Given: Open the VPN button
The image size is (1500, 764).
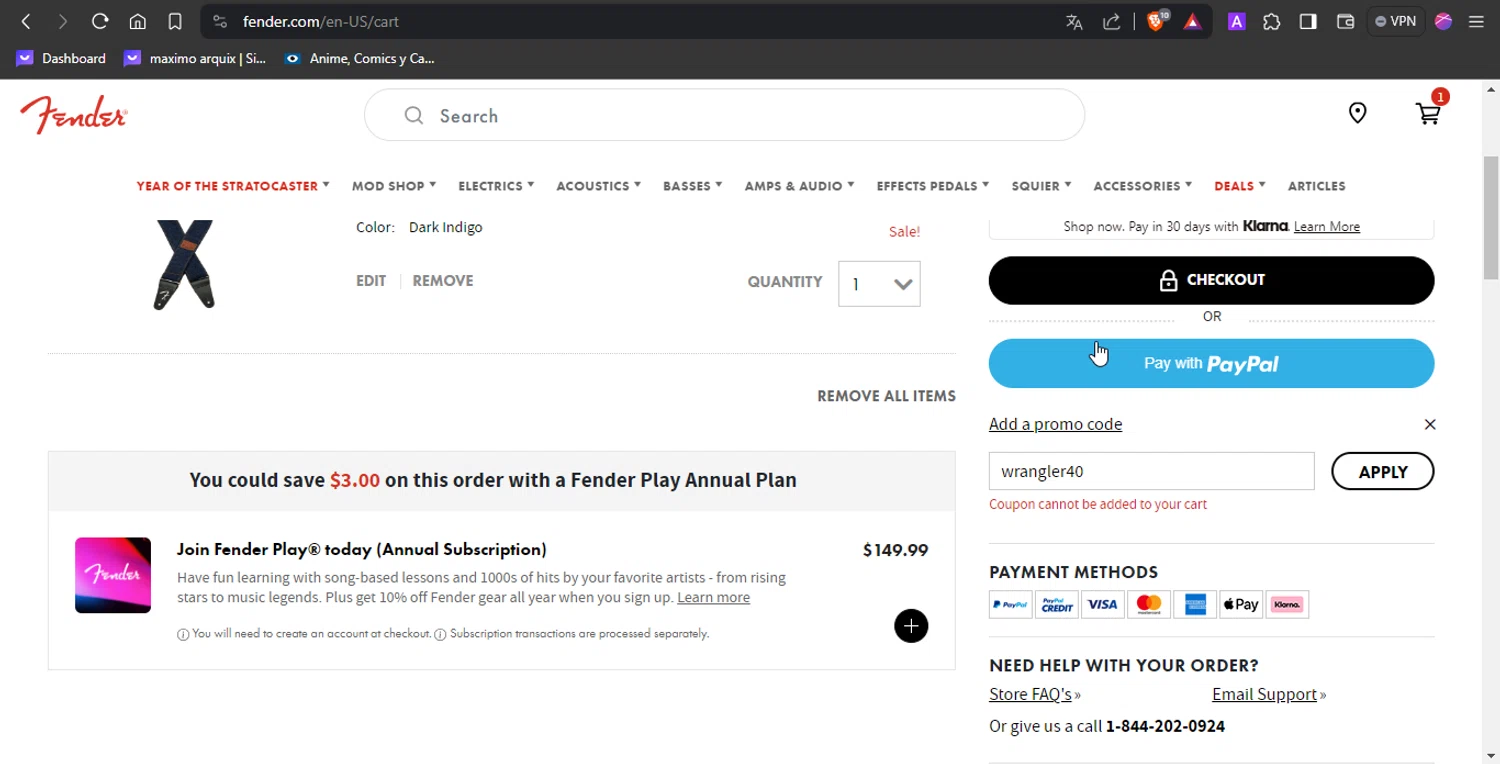Looking at the screenshot, I should tap(1396, 21).
